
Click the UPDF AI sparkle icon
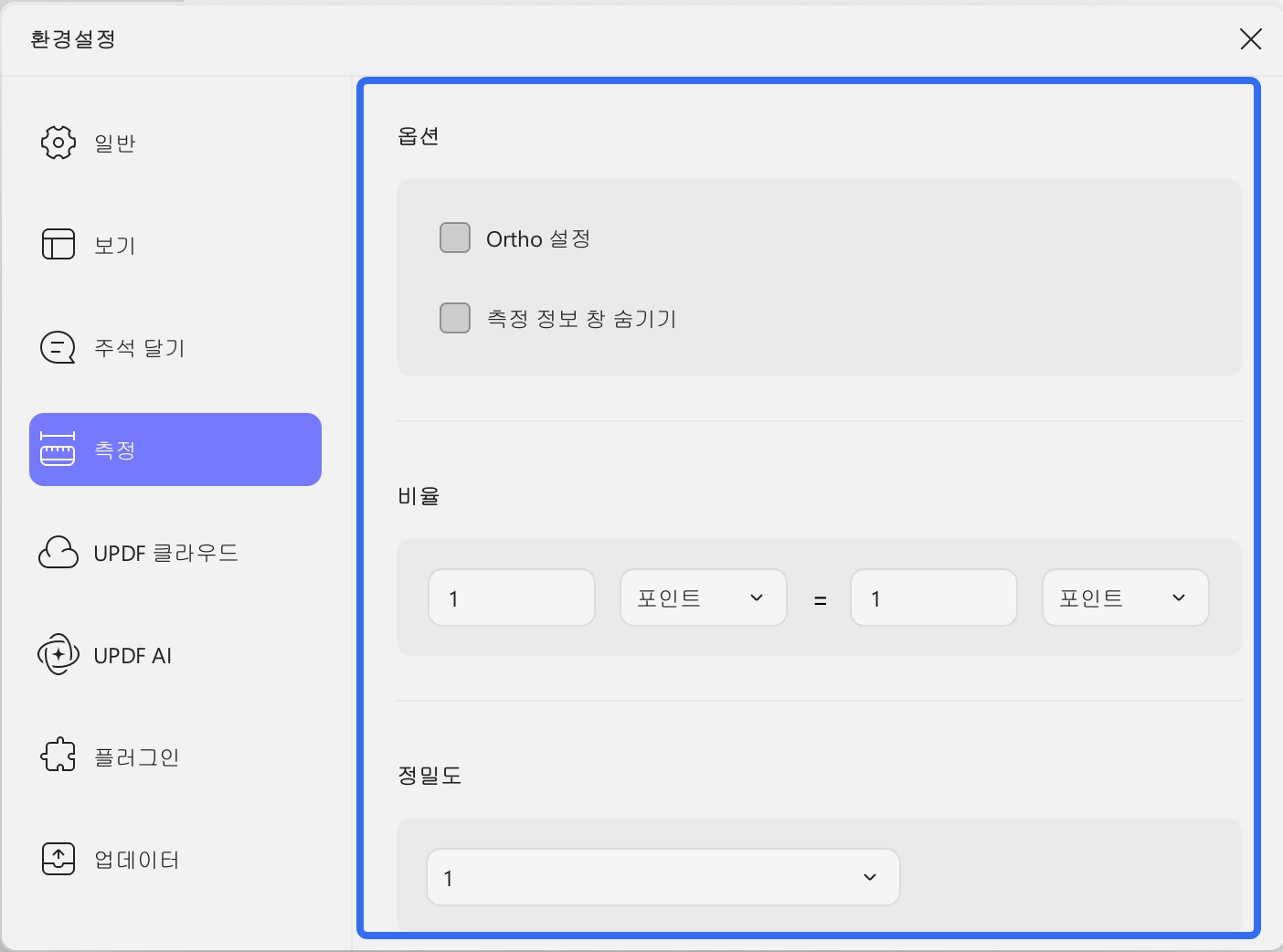pos(58,654)
